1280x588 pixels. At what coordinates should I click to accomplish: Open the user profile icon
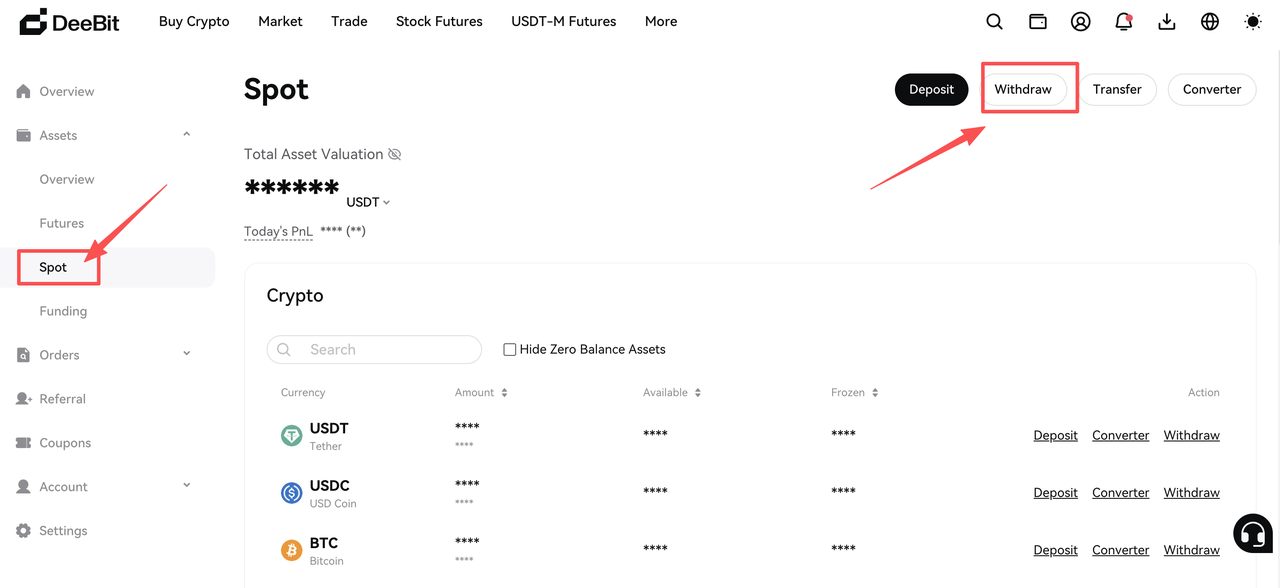(x=1080, y=21)
